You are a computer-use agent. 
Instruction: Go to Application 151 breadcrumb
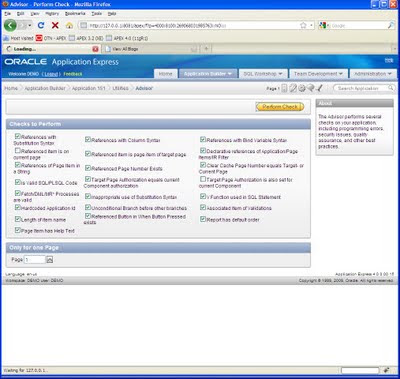pos(88,88)
